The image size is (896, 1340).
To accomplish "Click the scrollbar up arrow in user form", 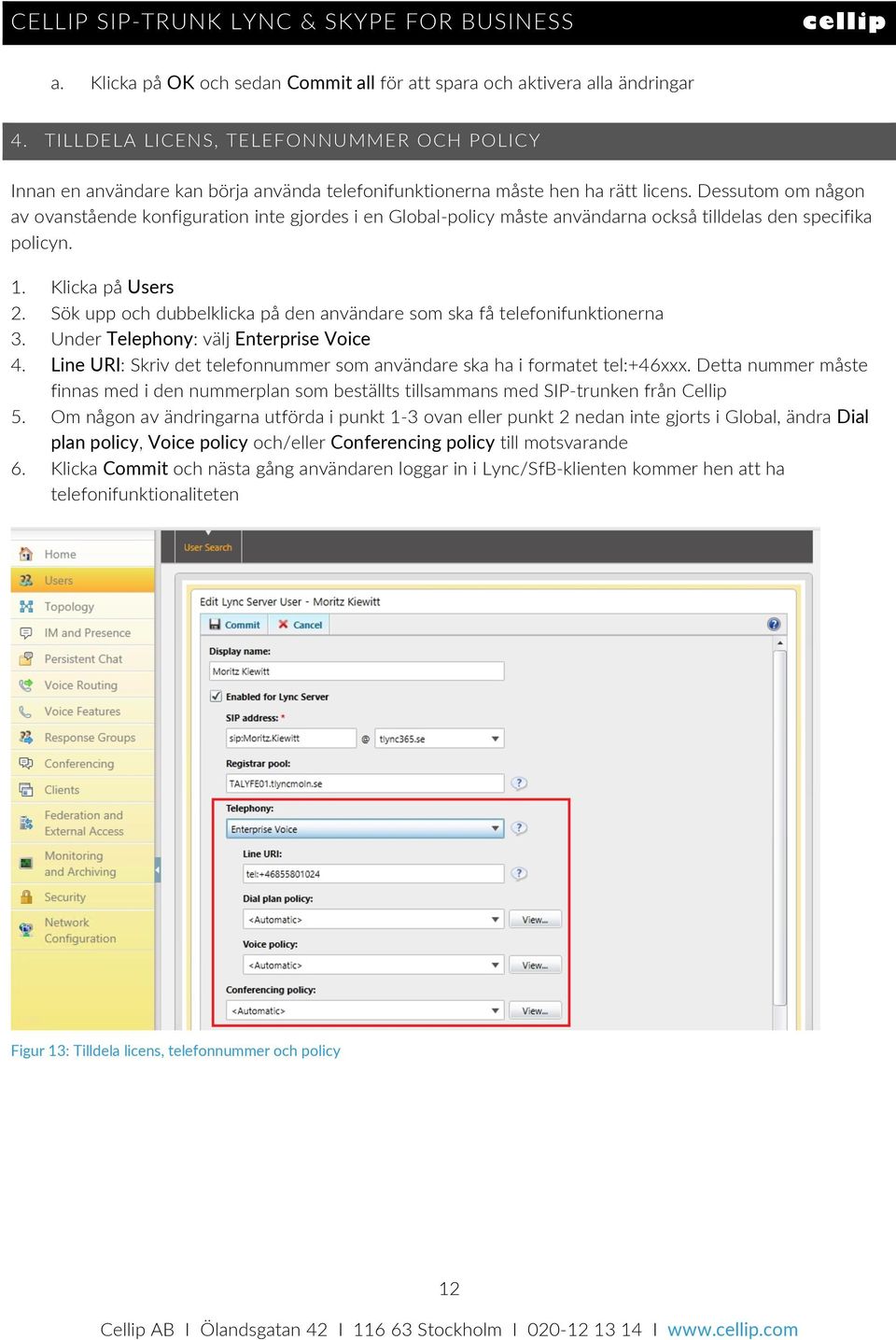I will coord(780,644).
